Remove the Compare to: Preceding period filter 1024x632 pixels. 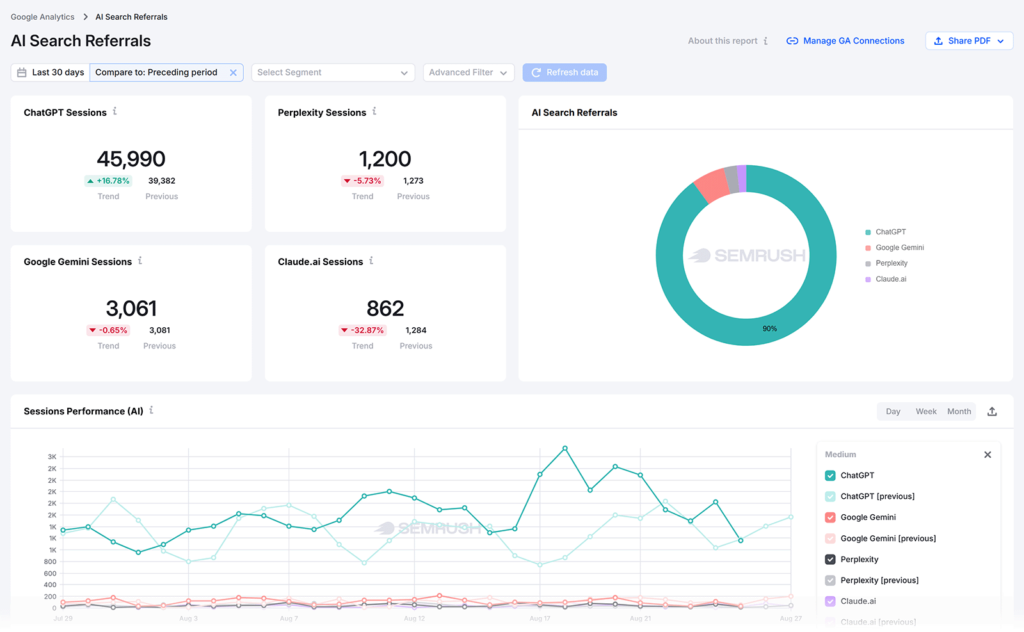(x=233, y=72)
